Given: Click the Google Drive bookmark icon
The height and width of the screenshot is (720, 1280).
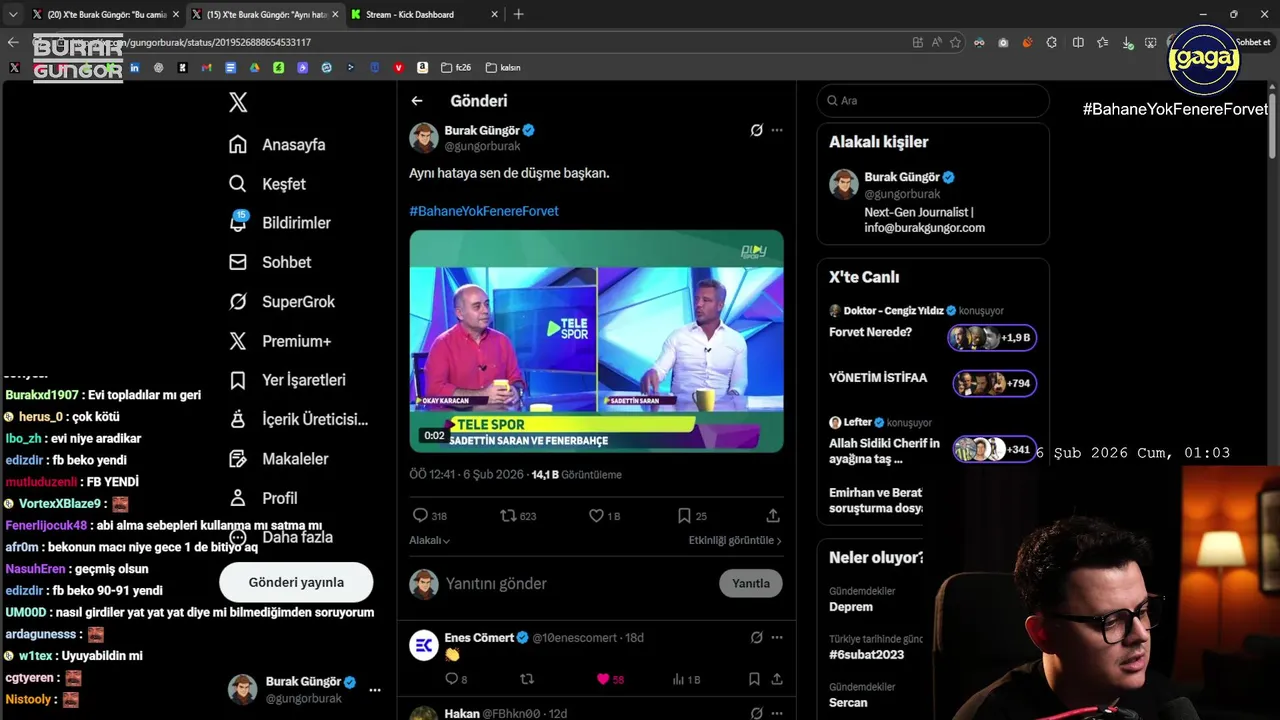Looking at the screenshot, I should click(x=254, y=67).
